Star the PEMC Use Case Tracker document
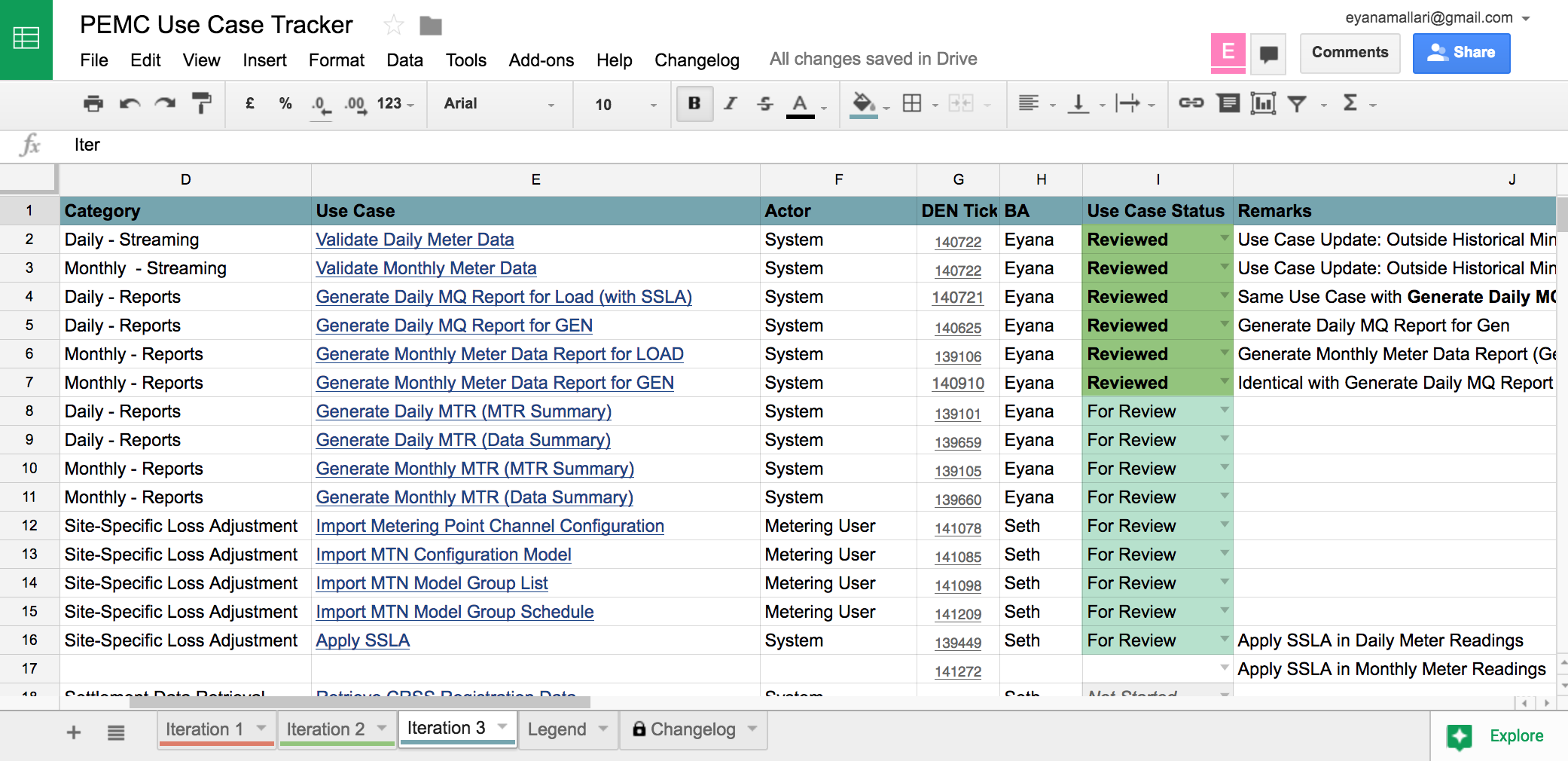This screenshot has width=1568, height=761. point(394,26)
